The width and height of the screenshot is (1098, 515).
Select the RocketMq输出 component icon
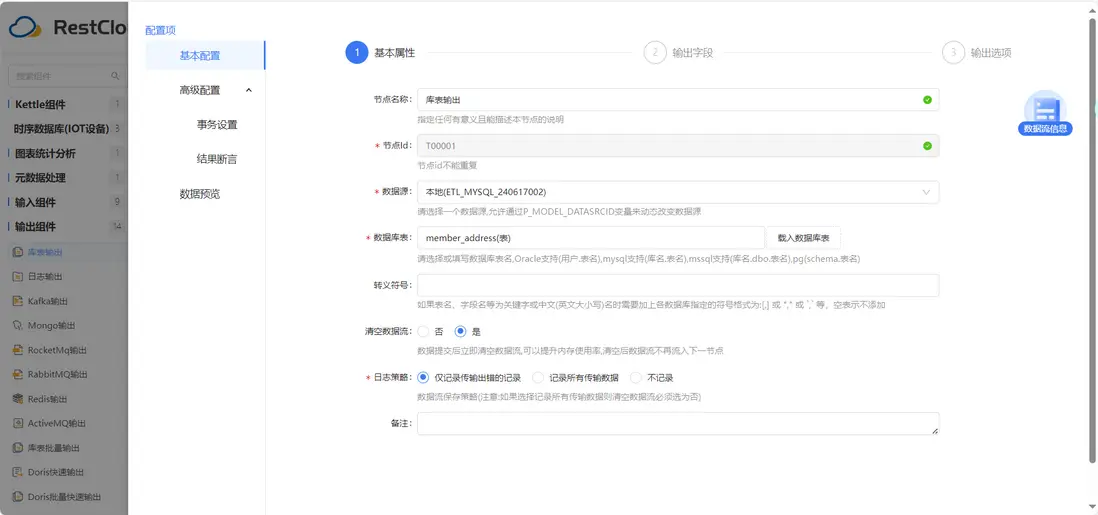pos(19,350)
